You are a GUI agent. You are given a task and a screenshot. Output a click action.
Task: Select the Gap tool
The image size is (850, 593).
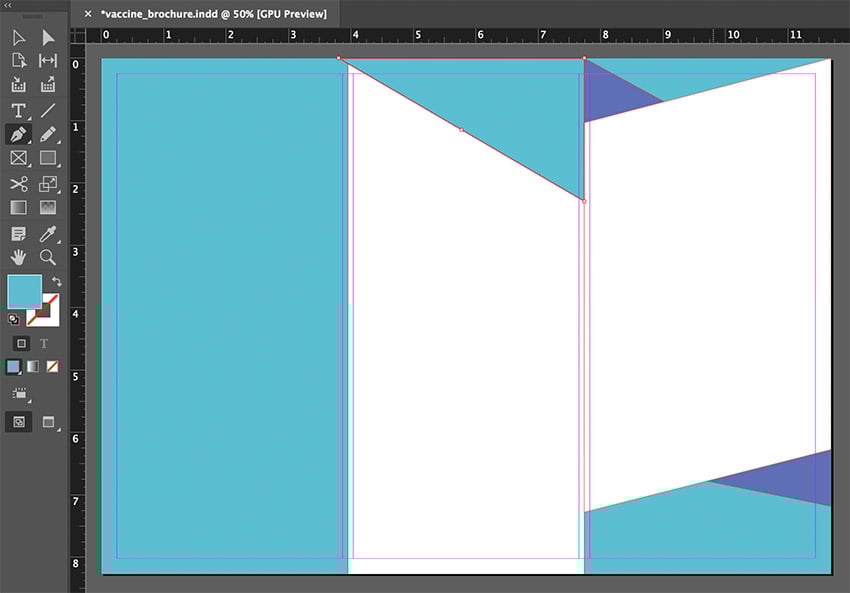pyautogui.click(x=48, y=61)
